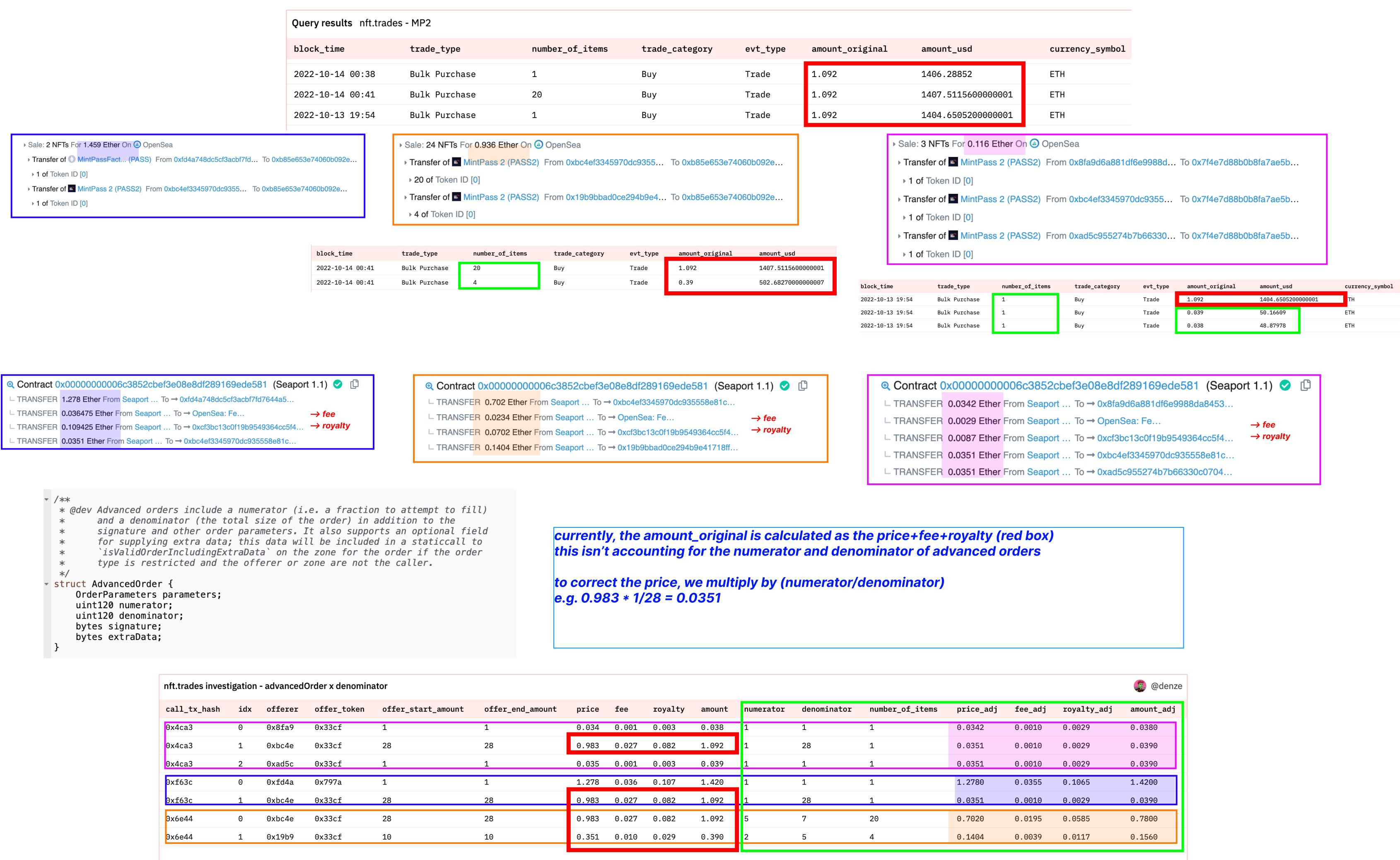This screenshot has width=1400, height=860.
Task: Expand the 'Sale: 2 NFTs For 1.459 Ether' row
Action: (x=24, y=145)
